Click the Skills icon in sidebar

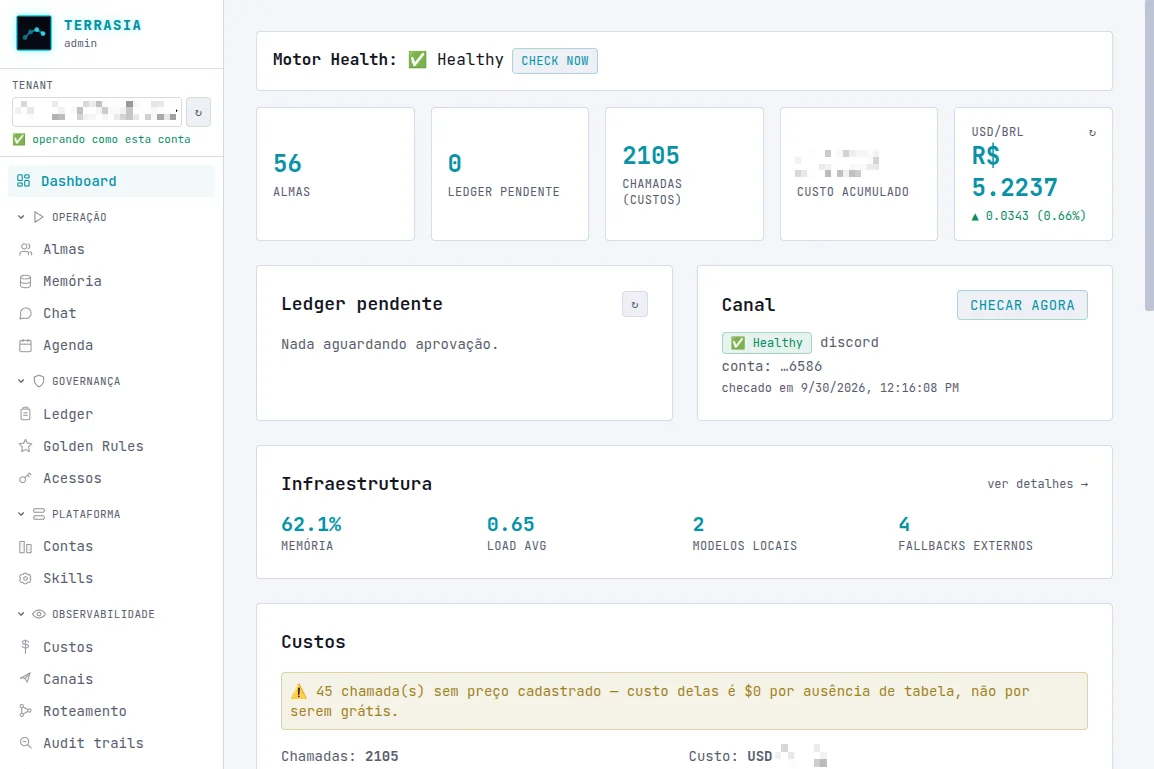[26, 578]
